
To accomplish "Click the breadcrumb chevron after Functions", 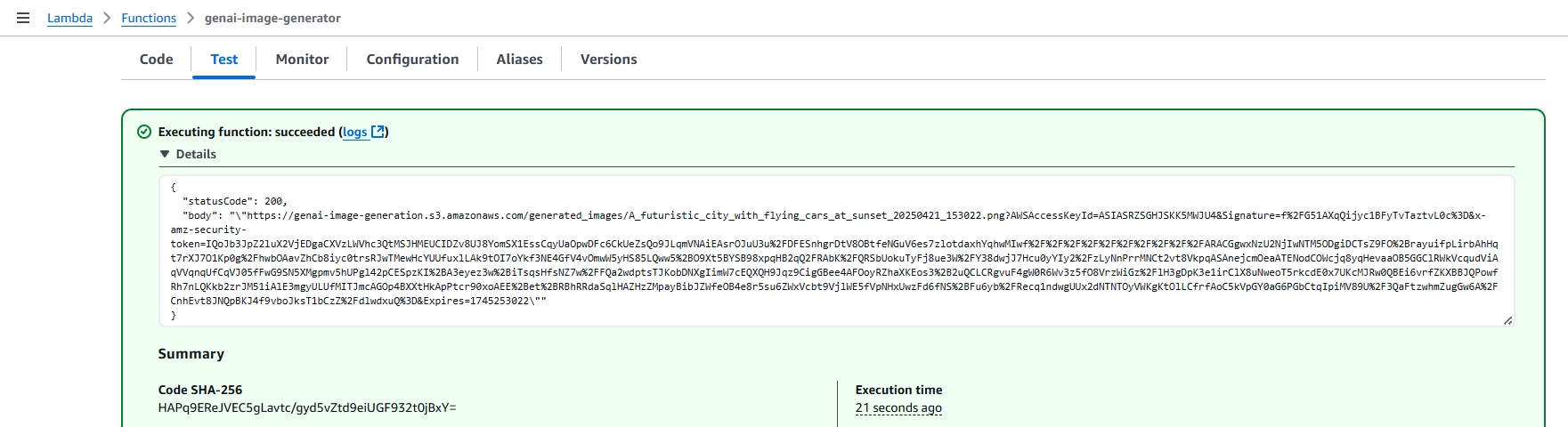I will [191, 18].
